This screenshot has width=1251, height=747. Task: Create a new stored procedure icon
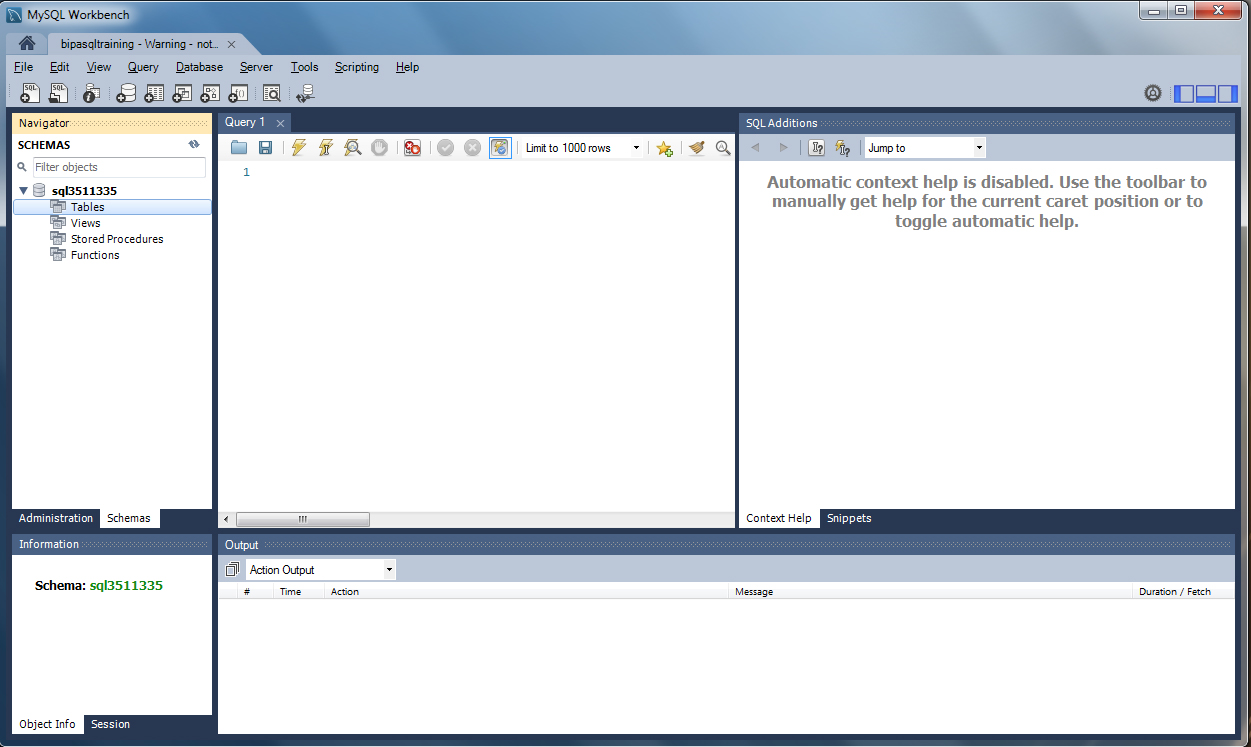pyautogui.click(x=209, y=92)
